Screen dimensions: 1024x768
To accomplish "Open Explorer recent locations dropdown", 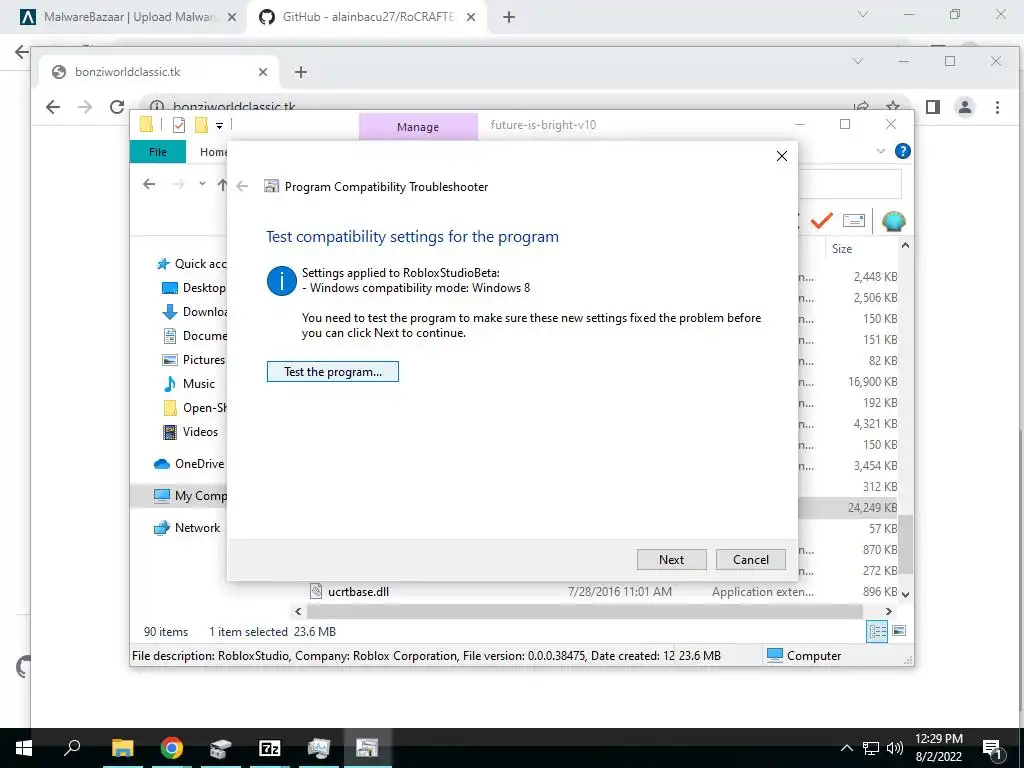I will (202, 184).
